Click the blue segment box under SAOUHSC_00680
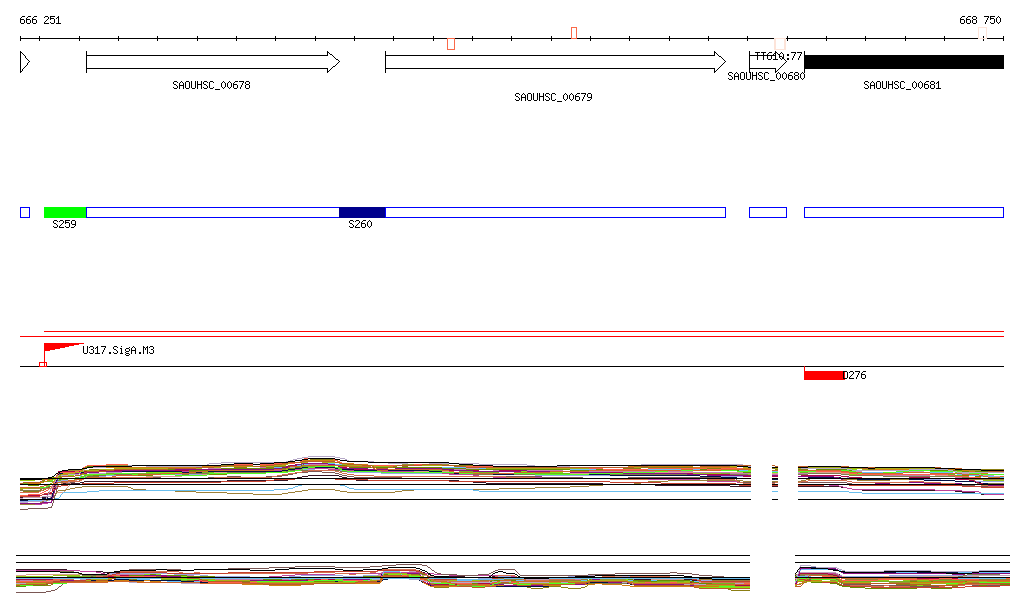The image size is (1024, 611). [x=768, y=212]
